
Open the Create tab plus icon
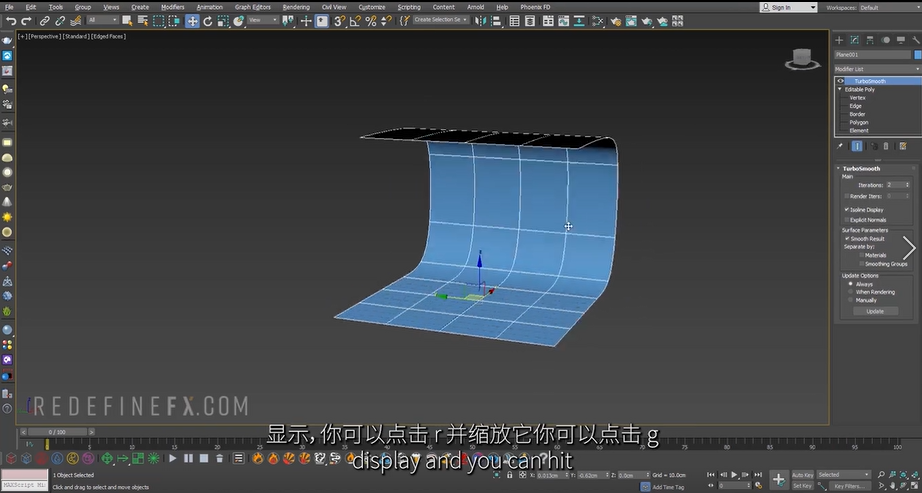(x=839, y=40)
